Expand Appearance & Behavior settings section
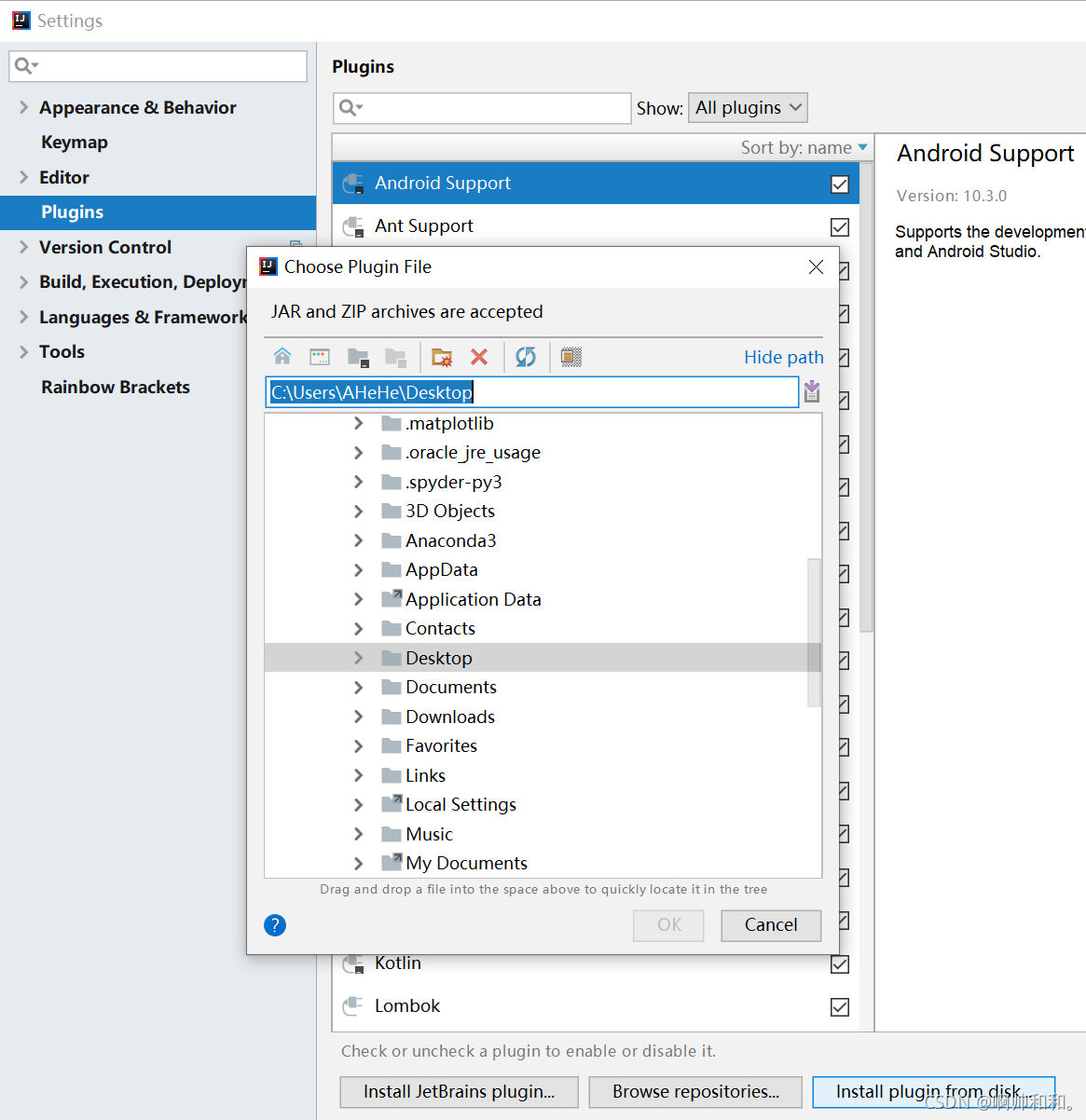Image resolution: width=1086 pixels, height=1120 pixels. pyautogui.click(x=23, y=107)
